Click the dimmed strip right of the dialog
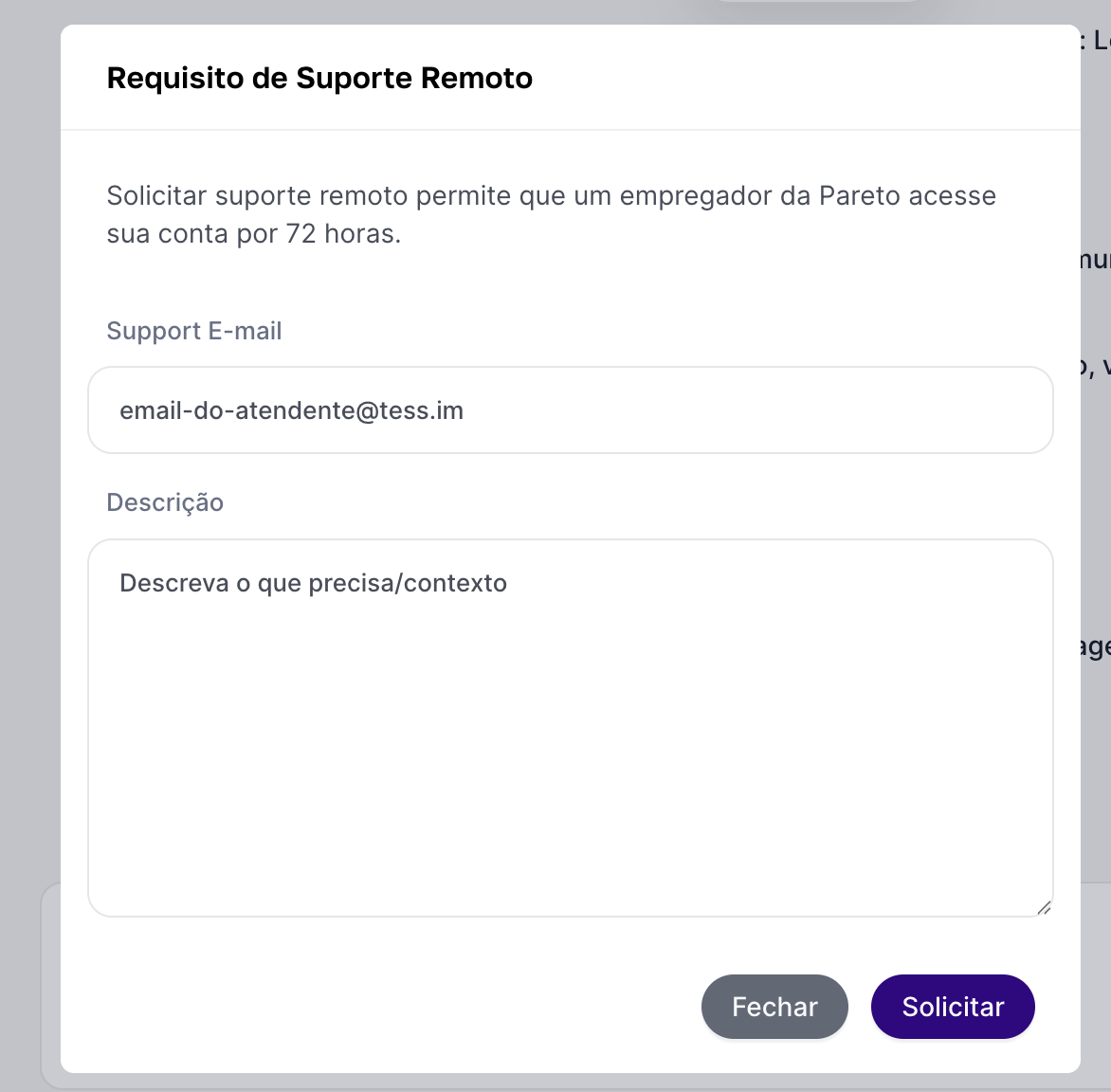 click(1096, 758)
